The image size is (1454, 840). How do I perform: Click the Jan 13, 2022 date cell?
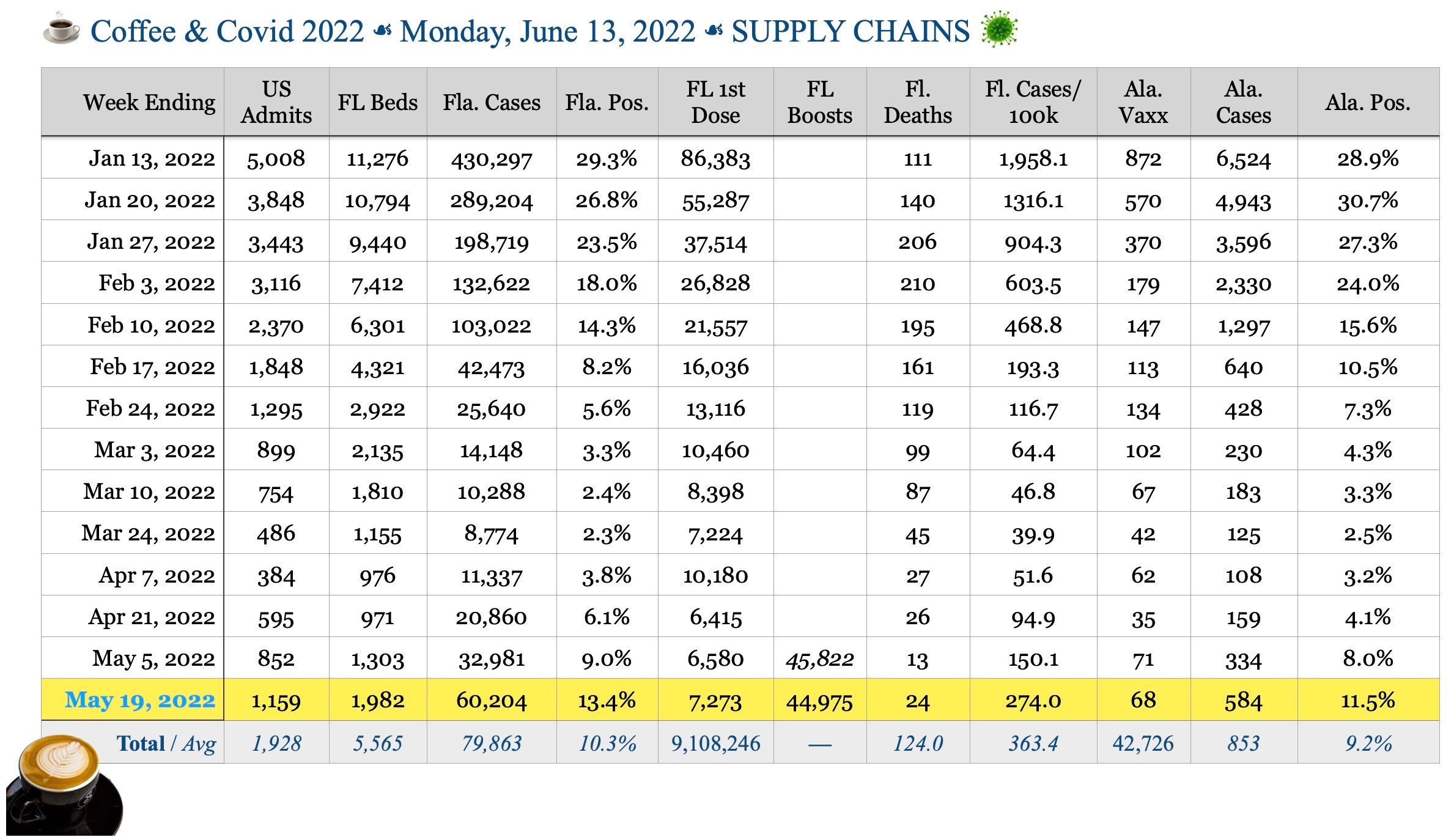pos(152,159)
